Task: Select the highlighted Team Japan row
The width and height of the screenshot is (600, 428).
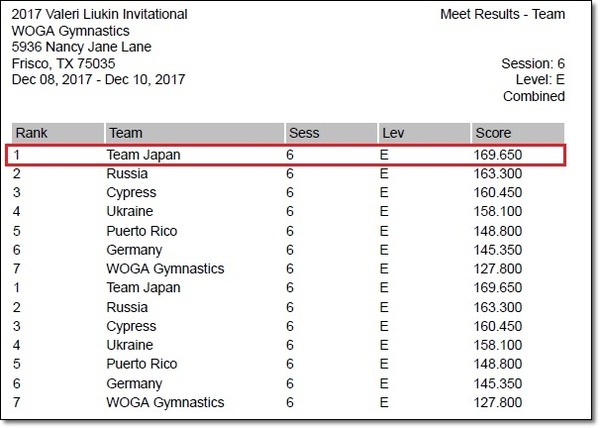Action: (286, 155)
